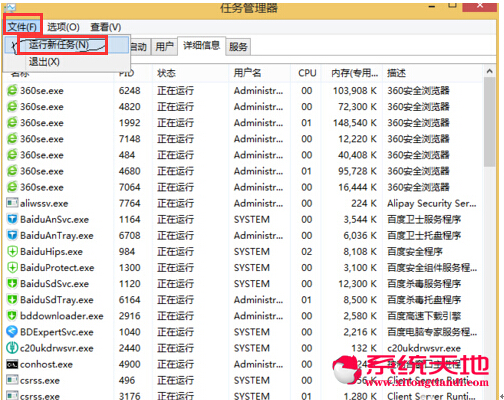Click the bddownloader.exe icon

[x=12, y=315]
